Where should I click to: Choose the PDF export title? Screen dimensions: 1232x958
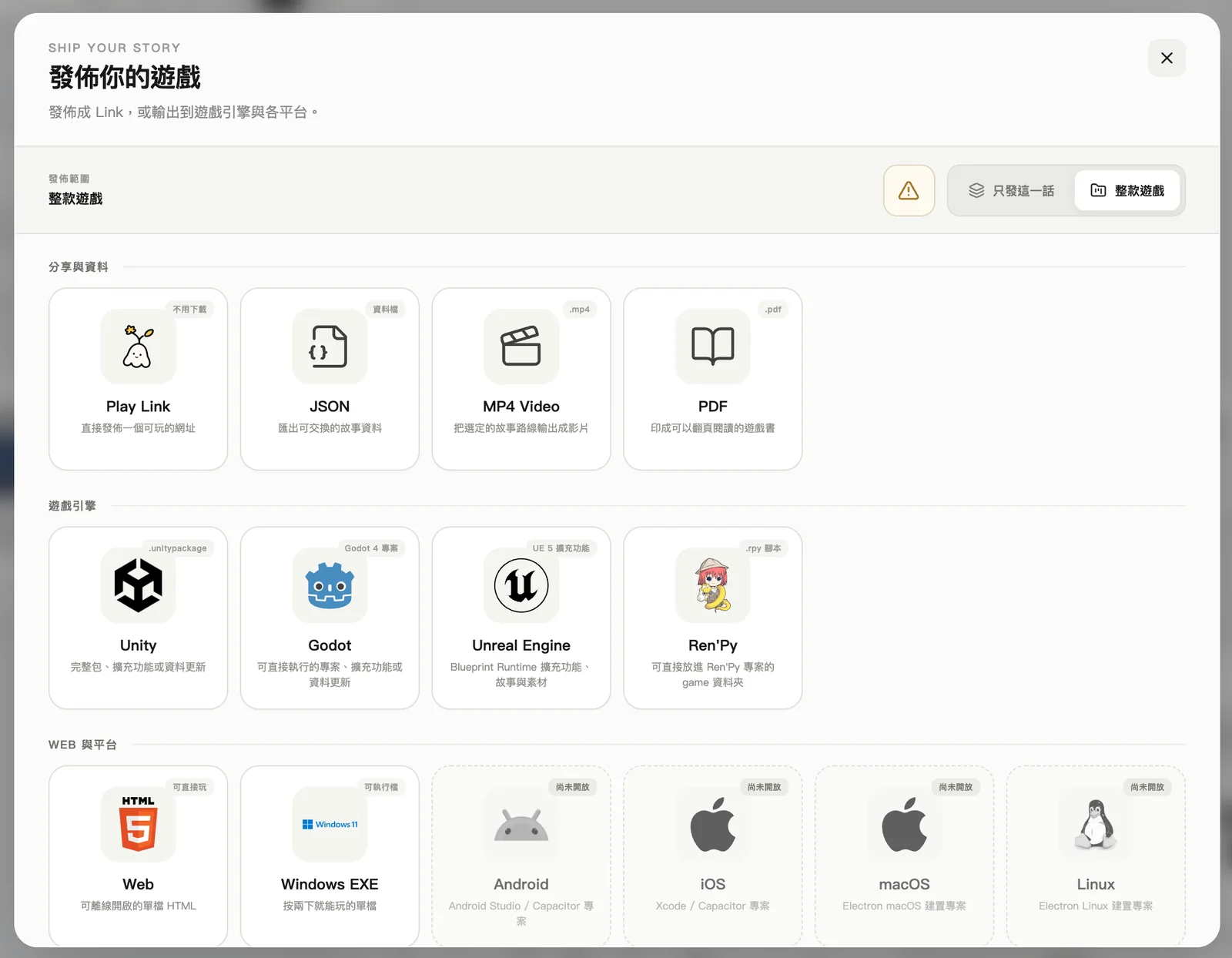(x=713, y=407)
